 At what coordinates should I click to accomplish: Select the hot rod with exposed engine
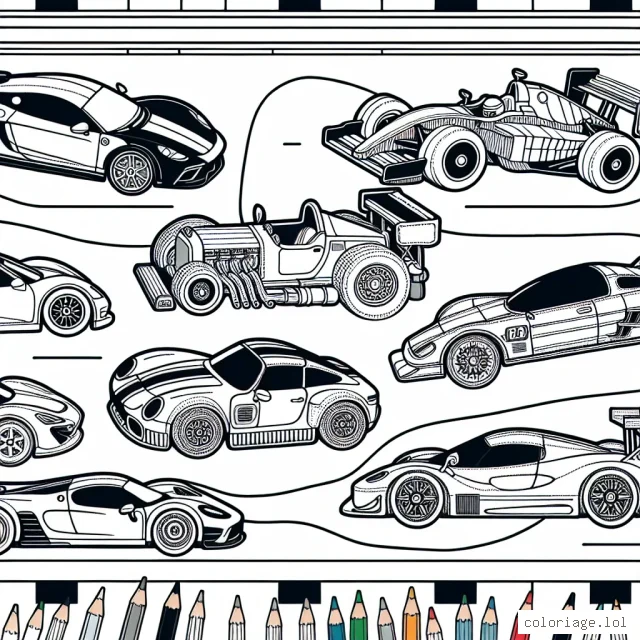(288, 255)
